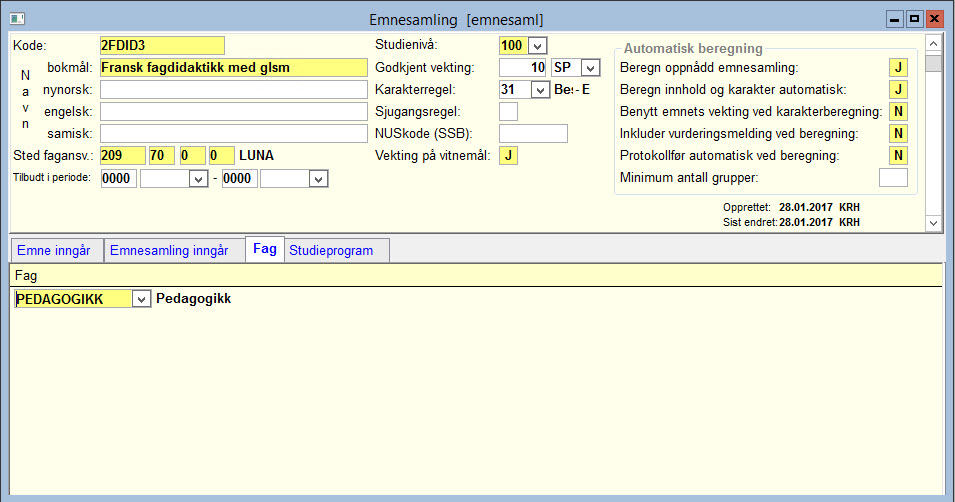Click the Sted fagansv. field '70'
The height and width of the screenshot is (502, 955).
coord(161,155)
